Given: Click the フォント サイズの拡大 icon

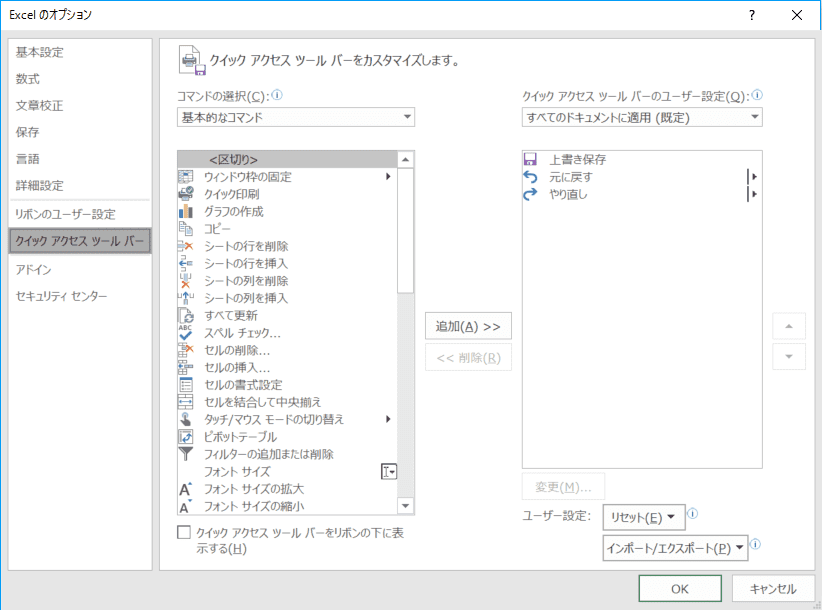Looking at the screenshot, I should pyautogui.click(x=186, y=488).
